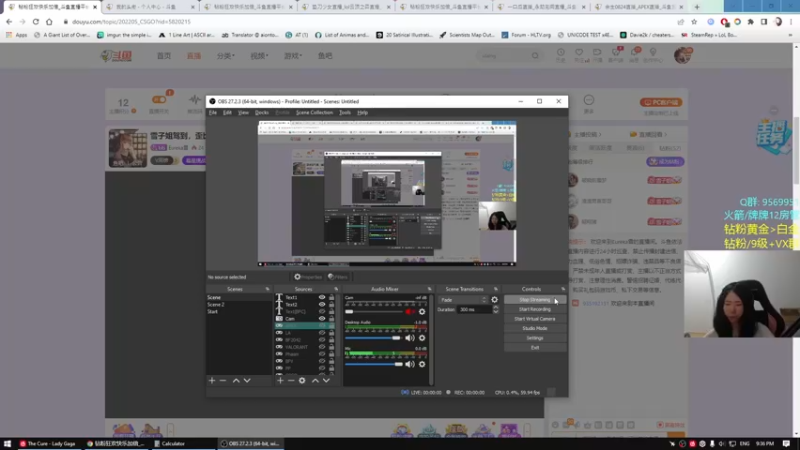Pop out the Sources dock panel
Viewport: 800px width, 450px height.
tap(336, 289)
